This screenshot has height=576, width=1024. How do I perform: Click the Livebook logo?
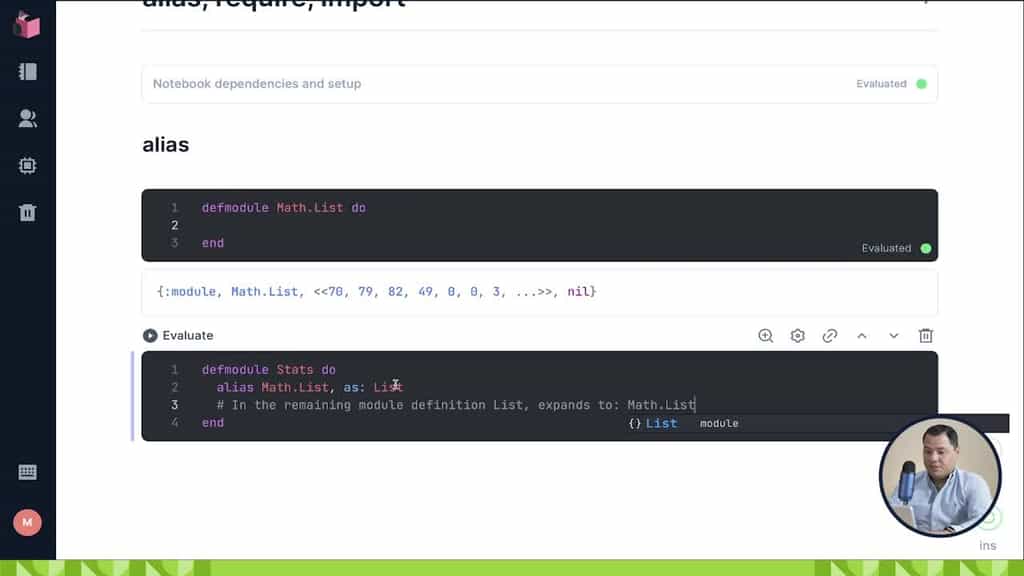point(26,25)
